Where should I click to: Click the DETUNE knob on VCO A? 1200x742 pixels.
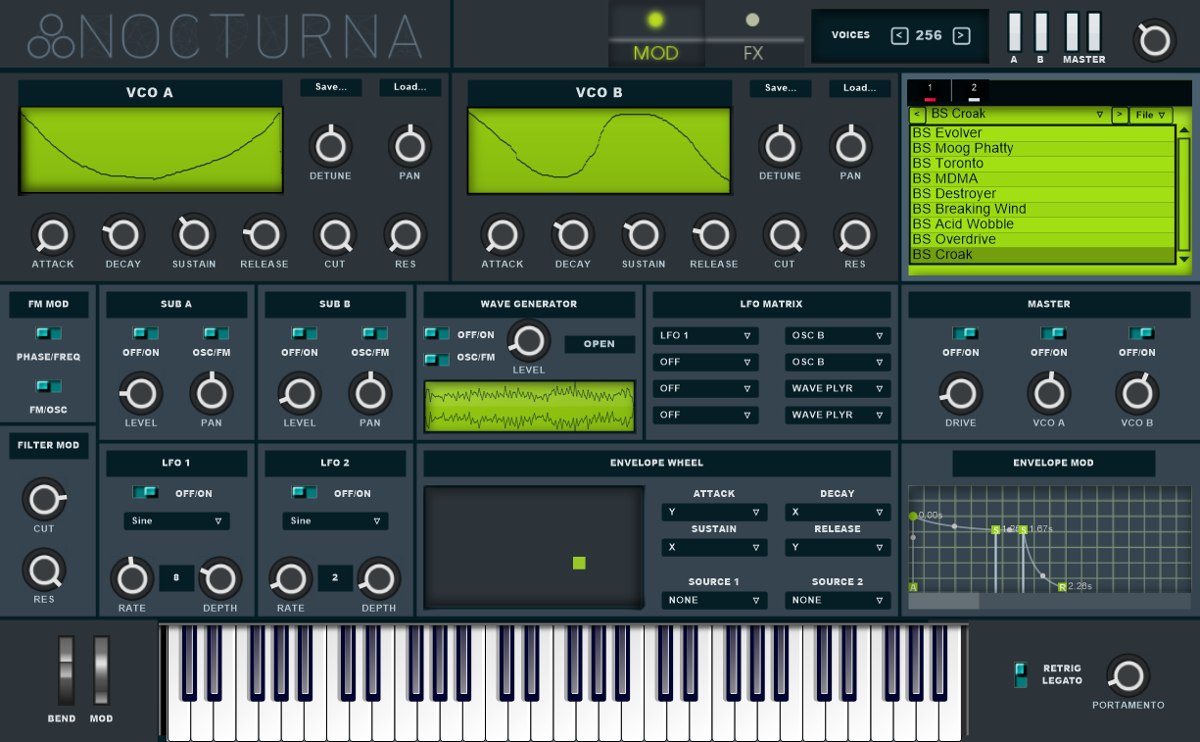pyautogui.click(x=330, y=144)
